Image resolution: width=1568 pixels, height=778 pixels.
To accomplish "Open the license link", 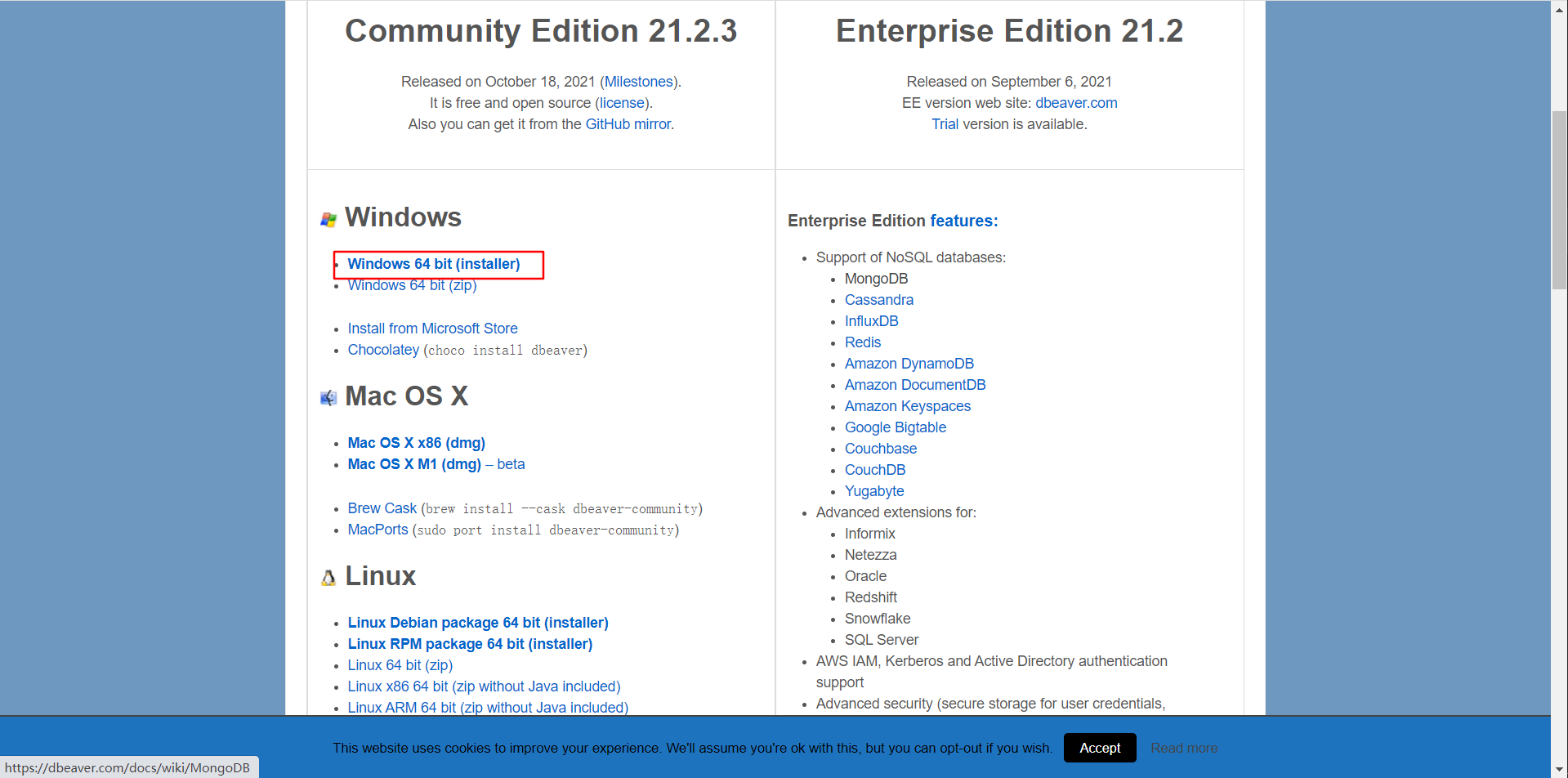I will 622,103.
